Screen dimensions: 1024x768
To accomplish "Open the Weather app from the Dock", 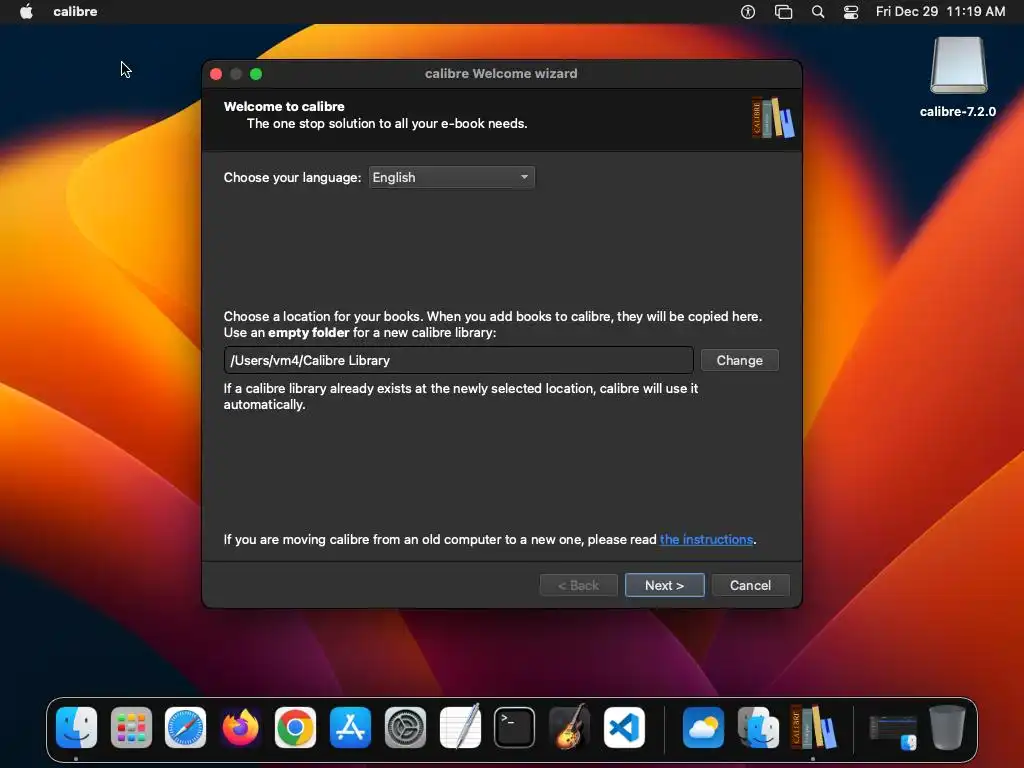I will tap(703, 728).
